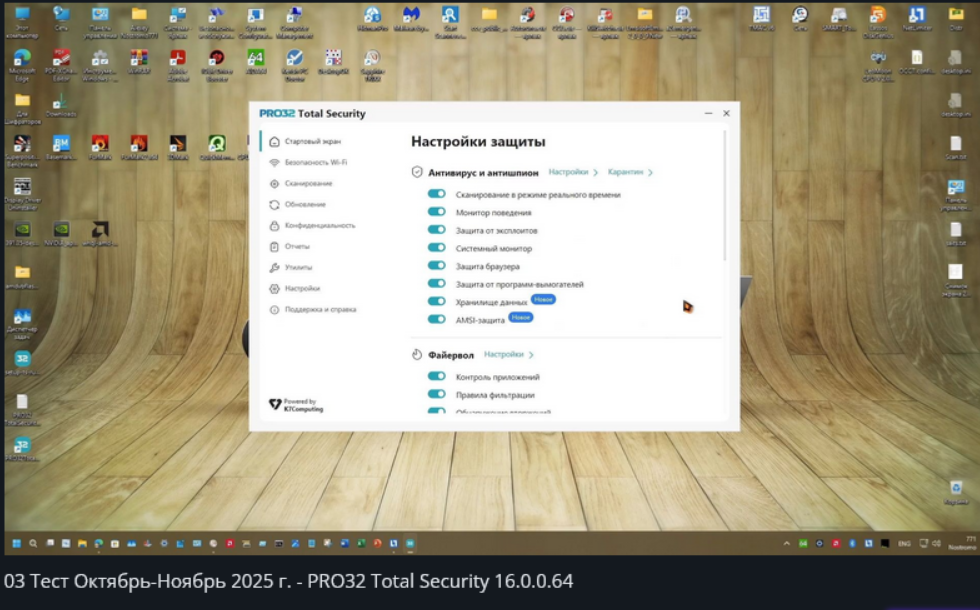Click the firewall icon beside Файервол
Viewport: 980px width, 610px height.
pyautogui.click(x=417, y=355)
